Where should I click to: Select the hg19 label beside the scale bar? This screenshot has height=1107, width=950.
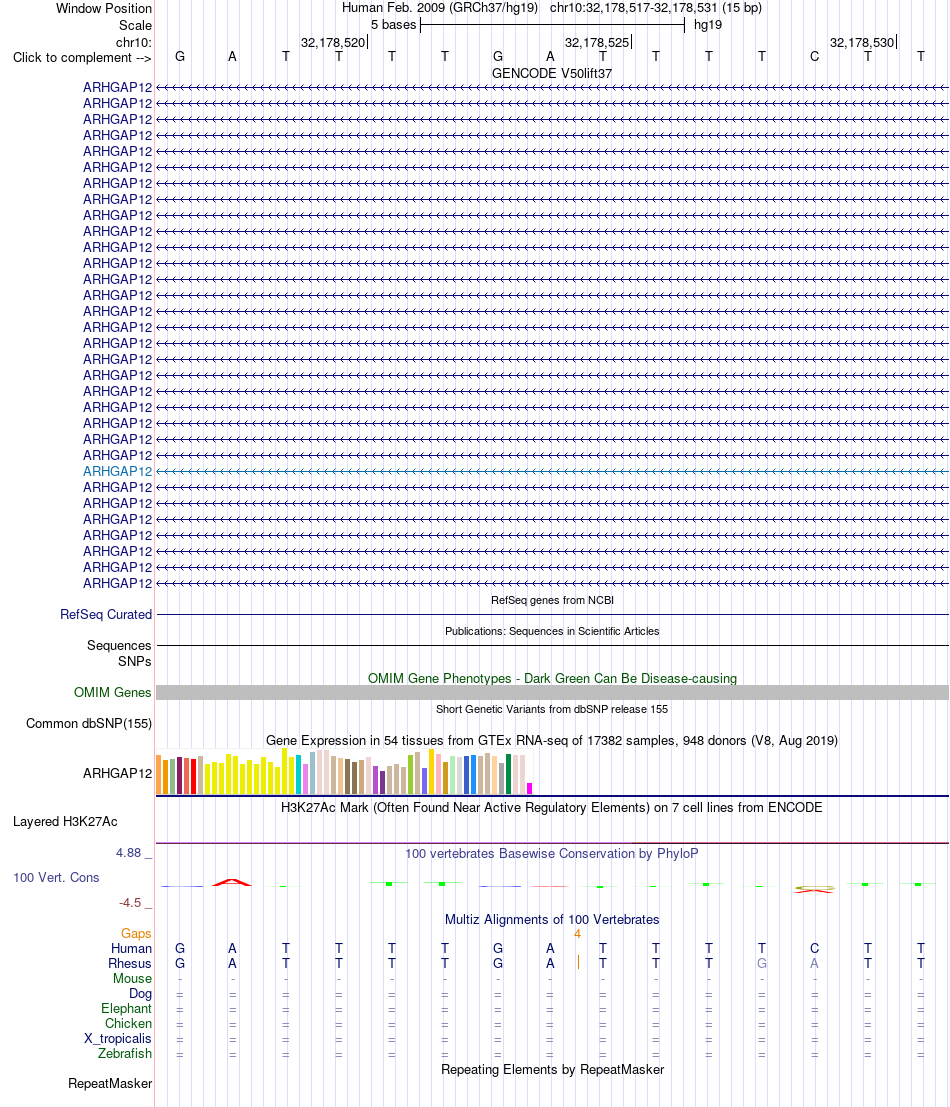pos(708,25)
